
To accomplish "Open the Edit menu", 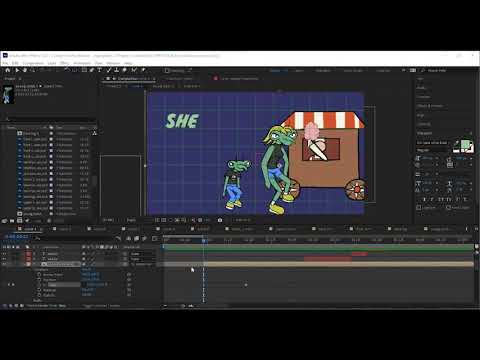I will [x=15, y=63].
